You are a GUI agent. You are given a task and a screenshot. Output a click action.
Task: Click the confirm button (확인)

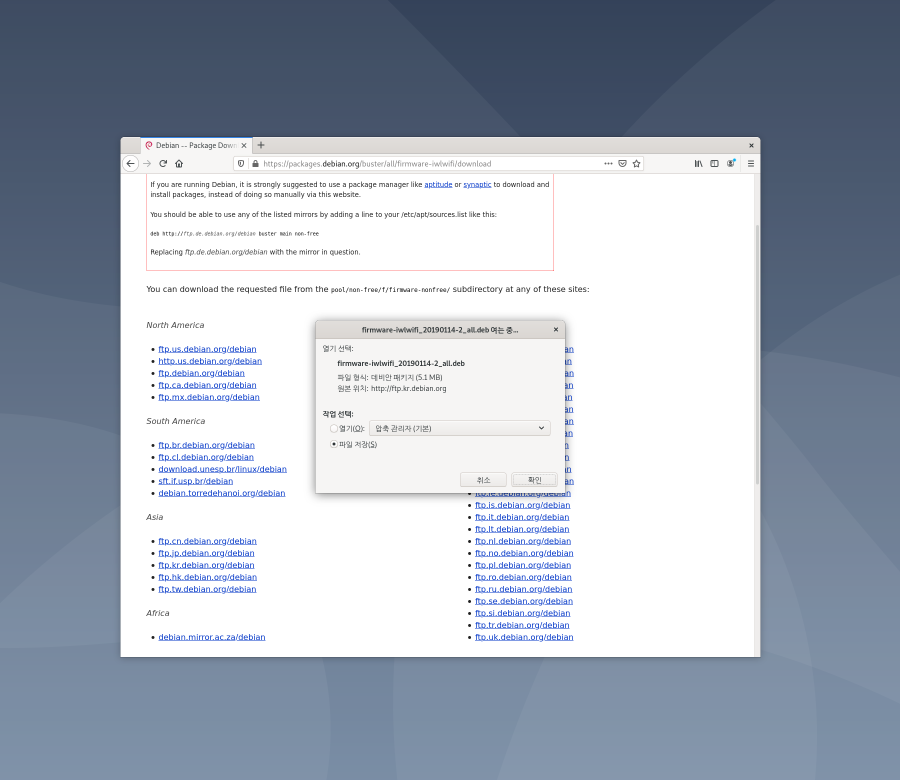534,480
